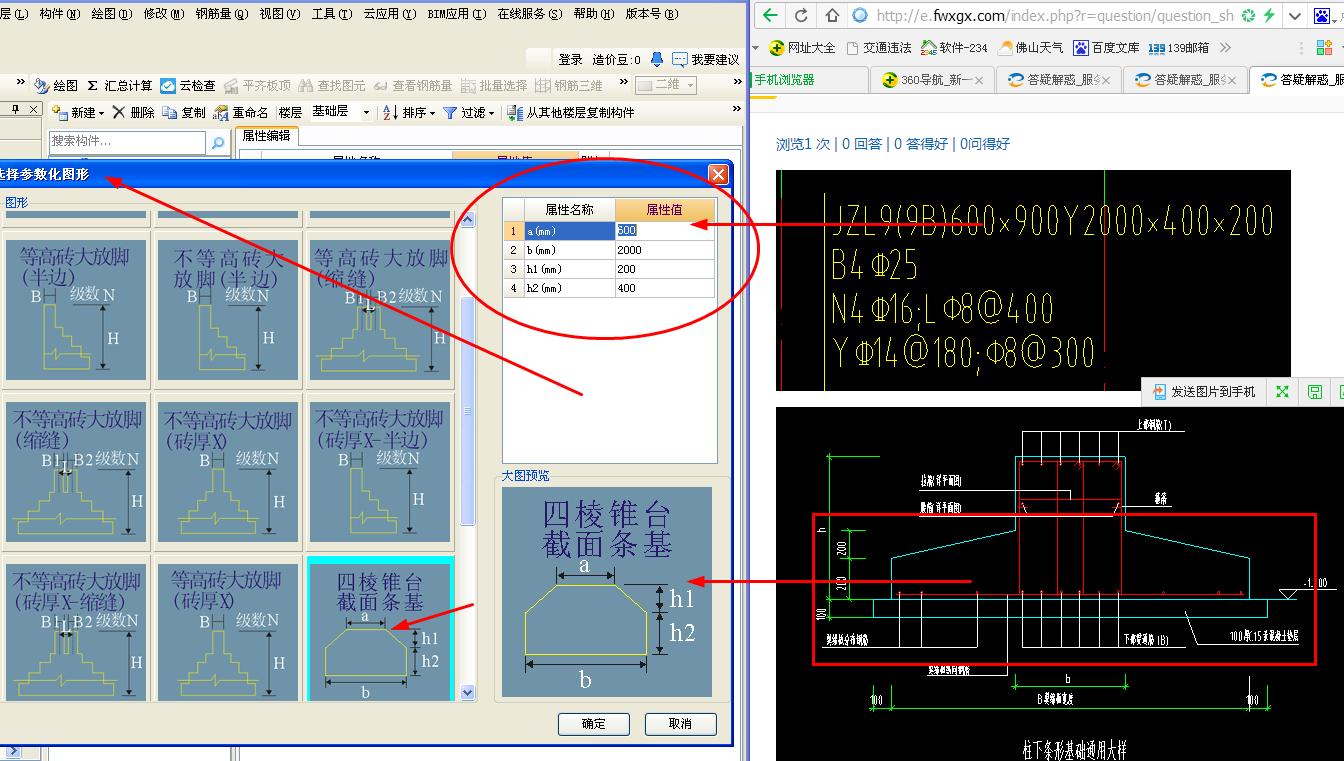Pin the left component panel
The image size is (1344, 761).
tap(15, 109)
